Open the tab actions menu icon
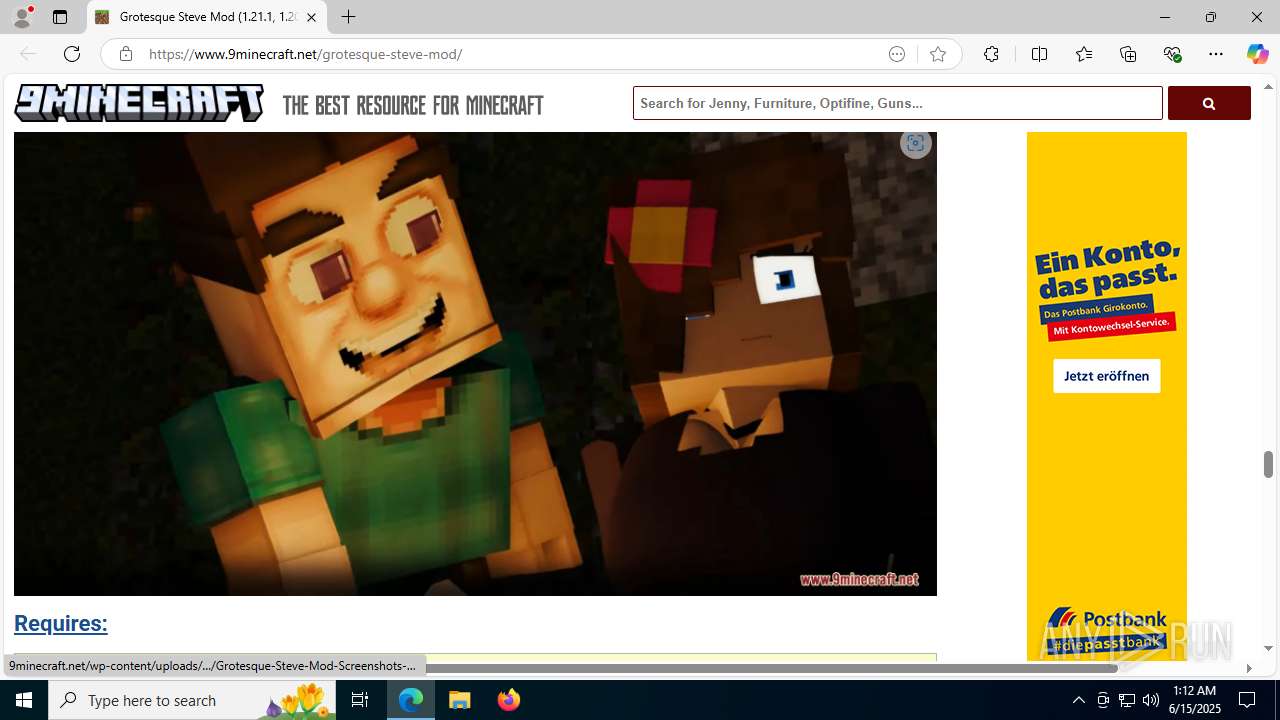 [60, 17]
